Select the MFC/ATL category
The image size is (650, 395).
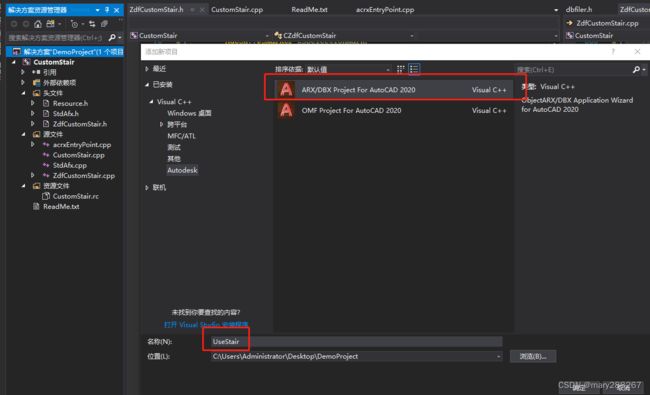pyautogui.click(x=181, y=136)
